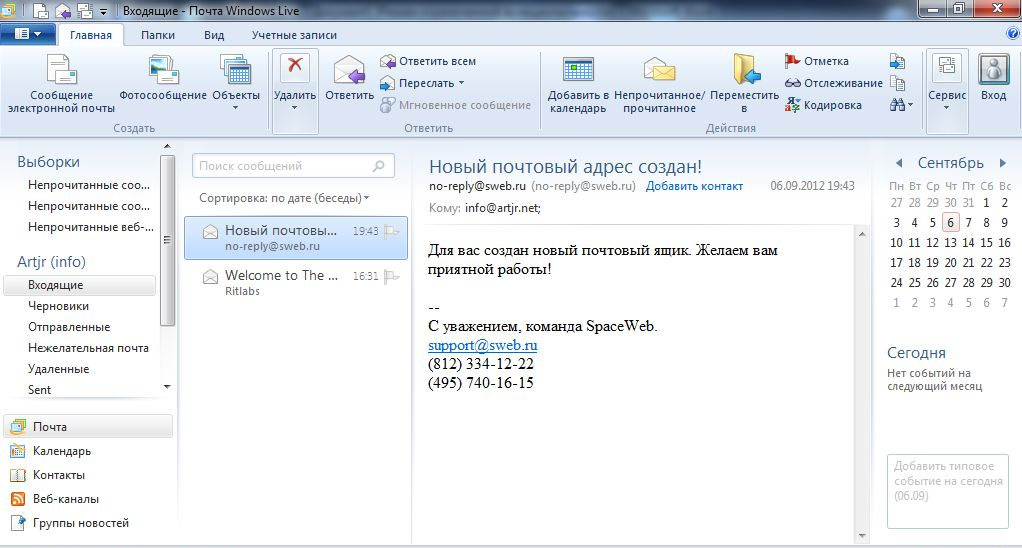Click the Выборки section header

tap(48, 162)
